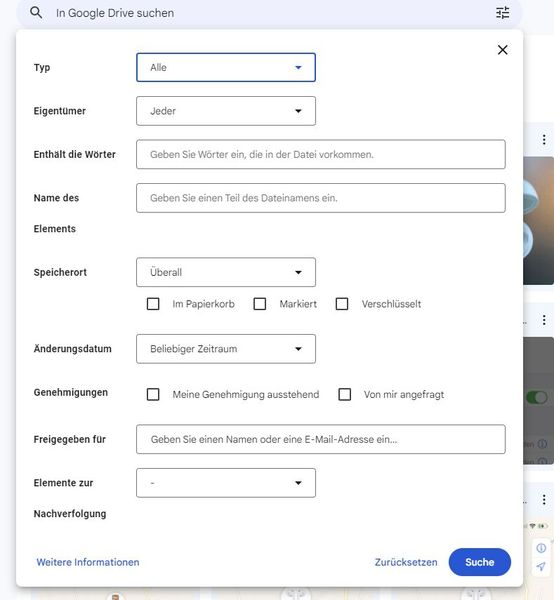
Task: Open search filter options icon
Action: [502, 13]
